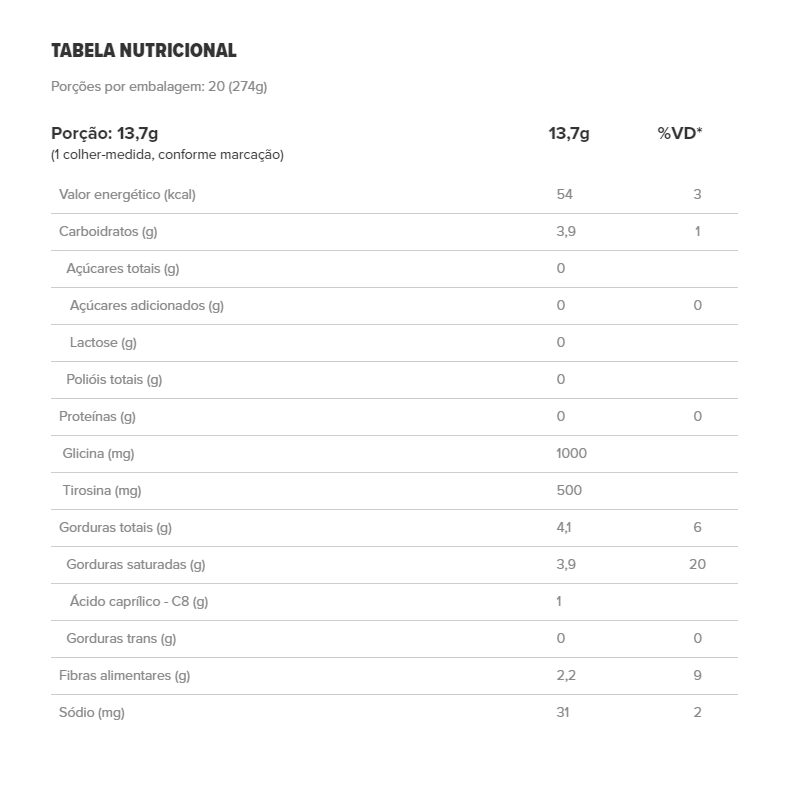
Task: Click the Valor energético (kcal) row label
Action: (127, 194)
